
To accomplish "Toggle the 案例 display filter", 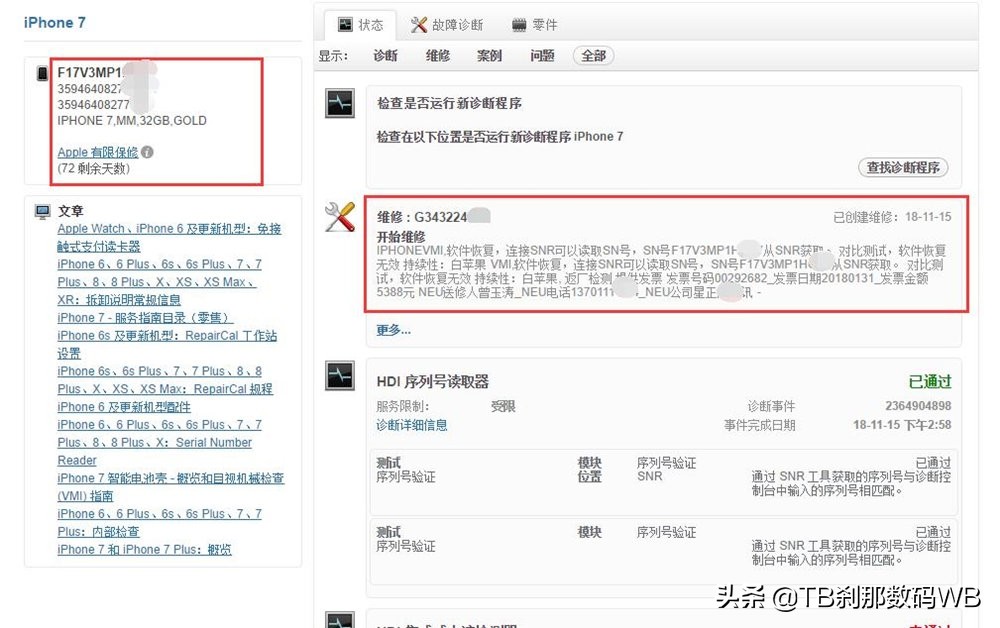I will [x=489, y=56].
